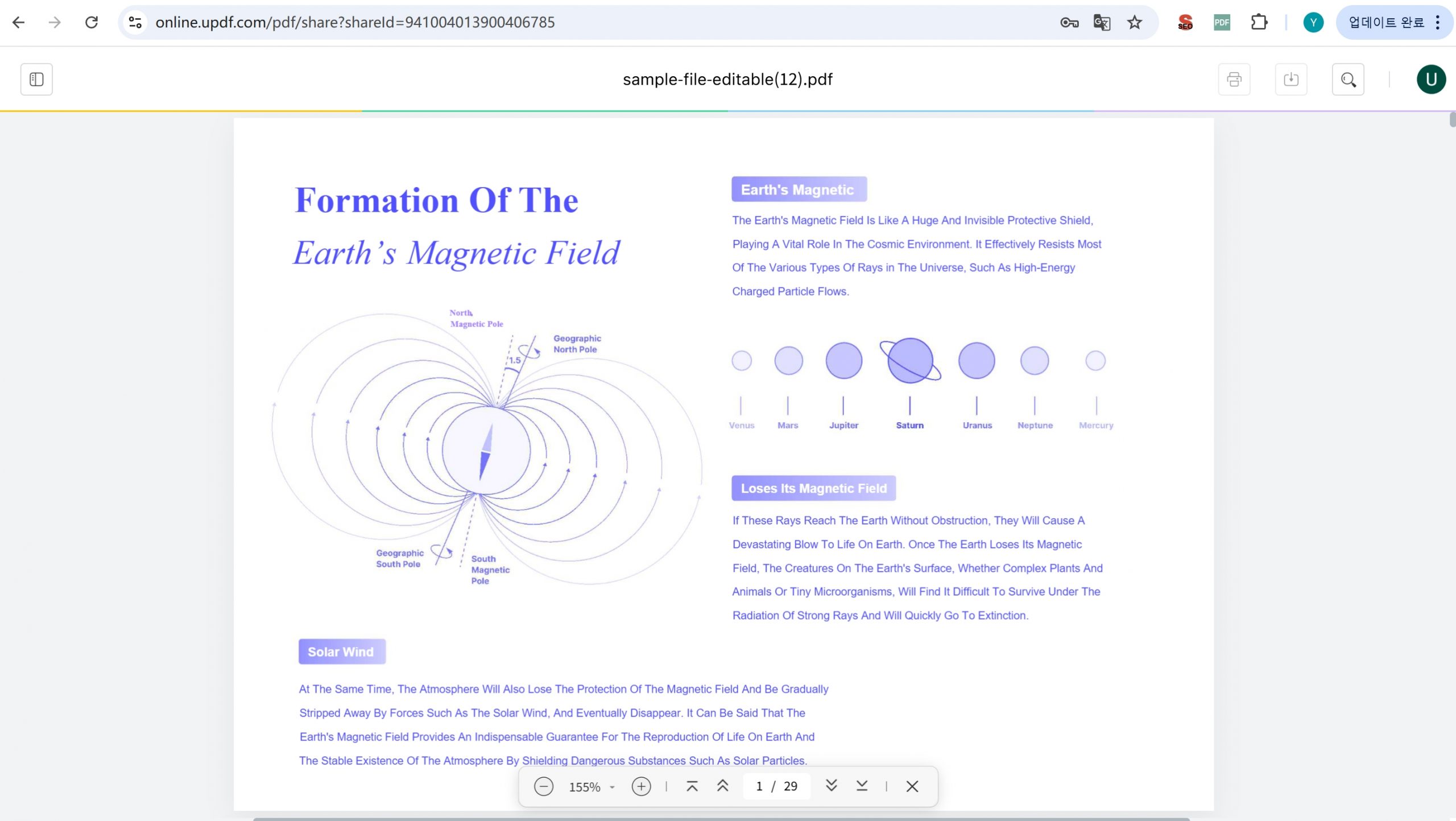Click the Solar Wind heading label

pyautogui.click(x=342, y=651)
